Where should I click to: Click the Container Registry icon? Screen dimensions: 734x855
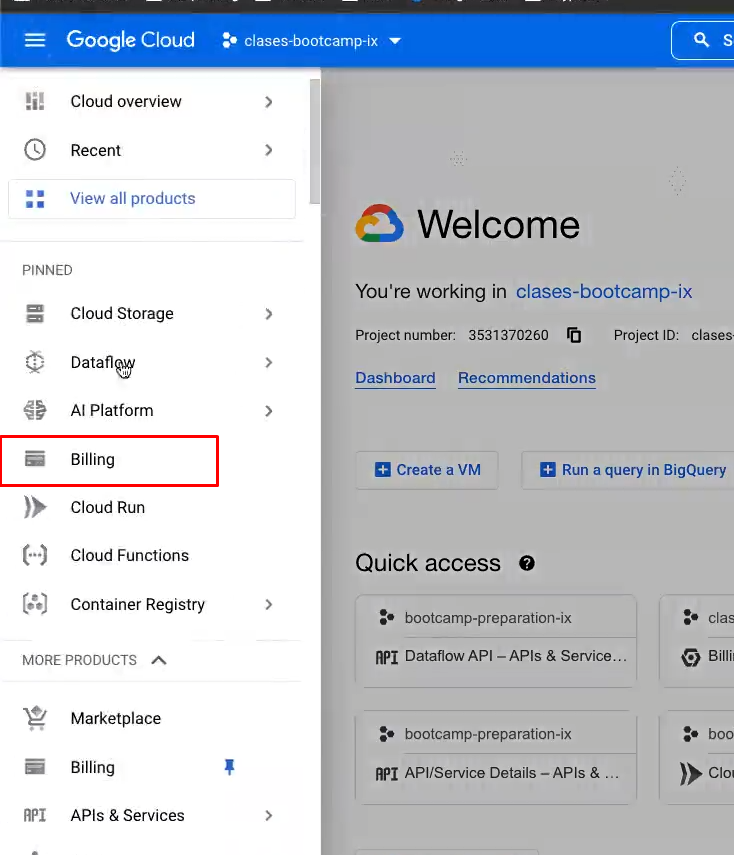tap(35, 604)
